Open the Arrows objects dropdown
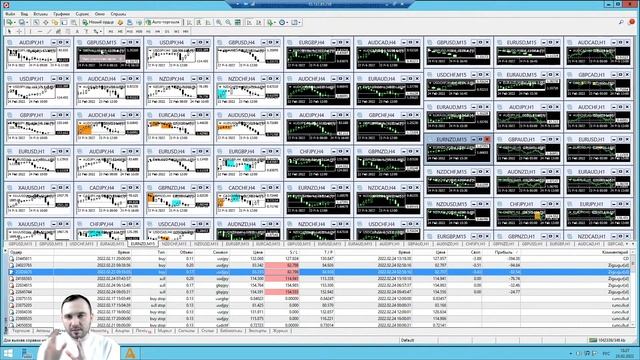 click(97, 31)
